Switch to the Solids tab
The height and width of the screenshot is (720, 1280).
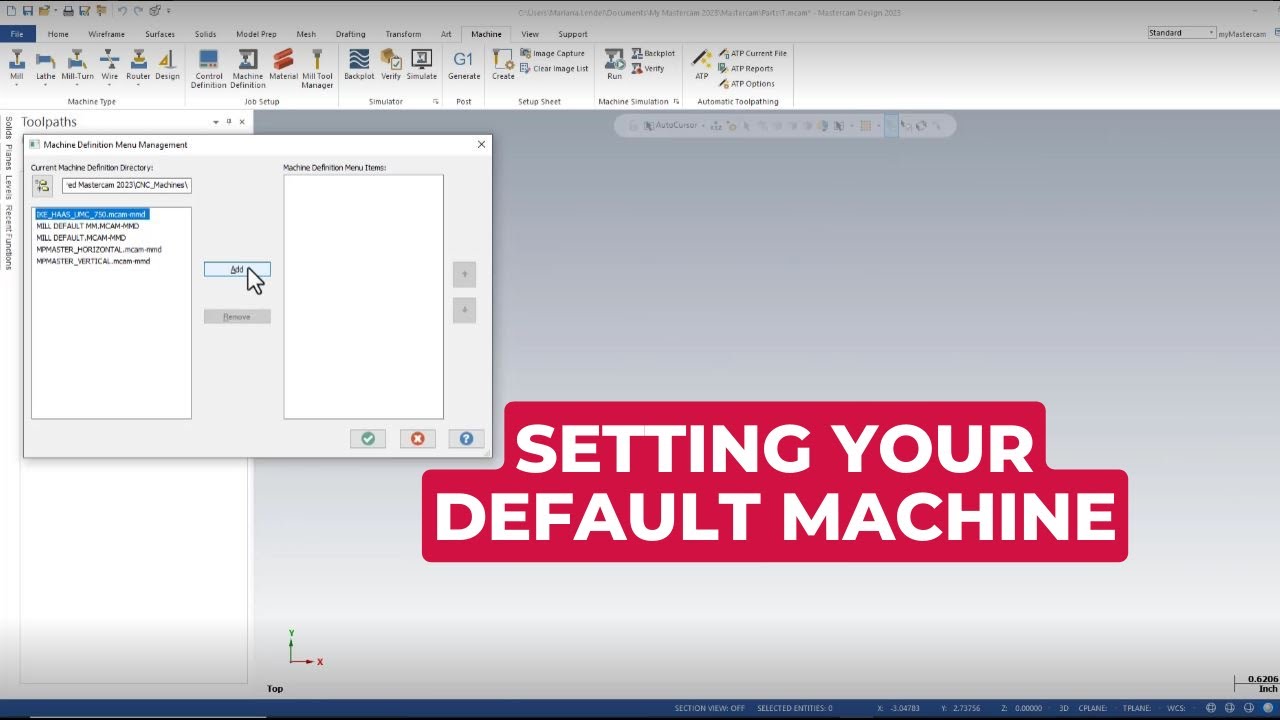pyautogui.click(x=205, y=34)
